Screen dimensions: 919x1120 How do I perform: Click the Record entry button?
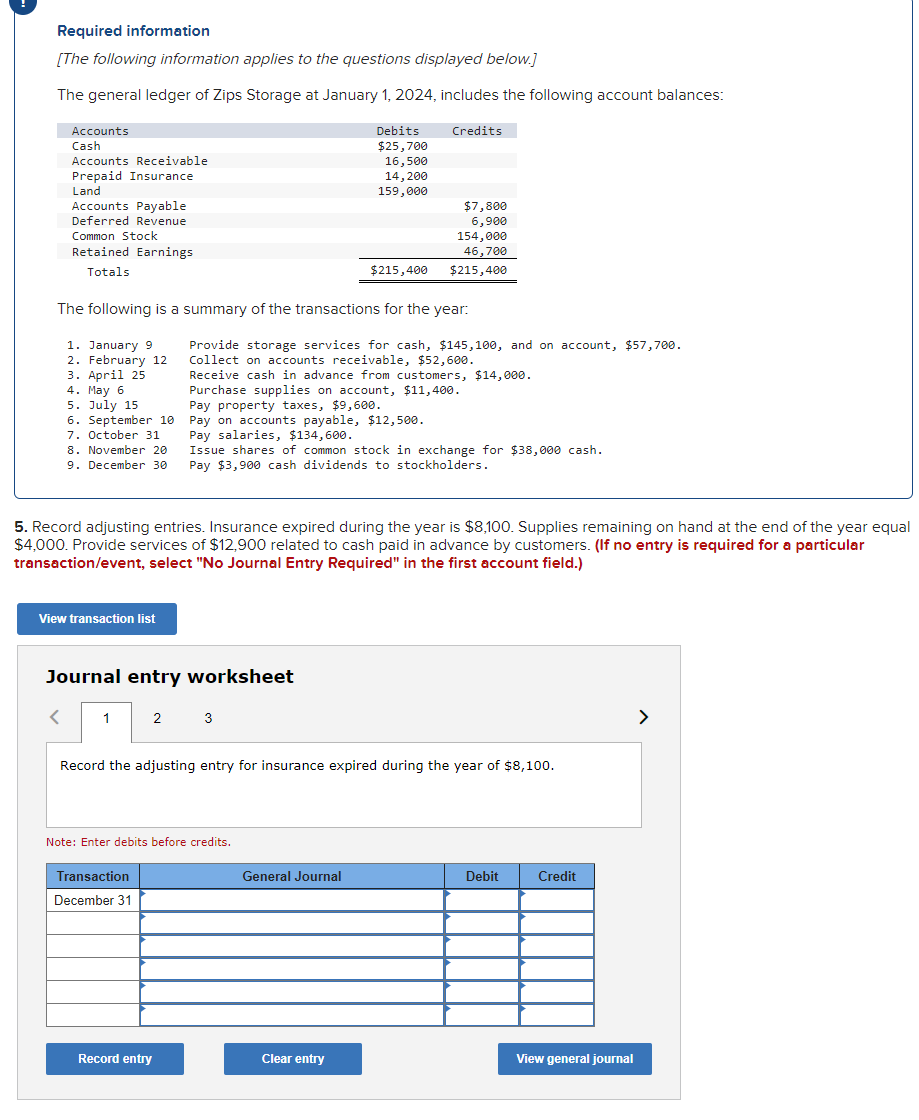click(114, 1058)
